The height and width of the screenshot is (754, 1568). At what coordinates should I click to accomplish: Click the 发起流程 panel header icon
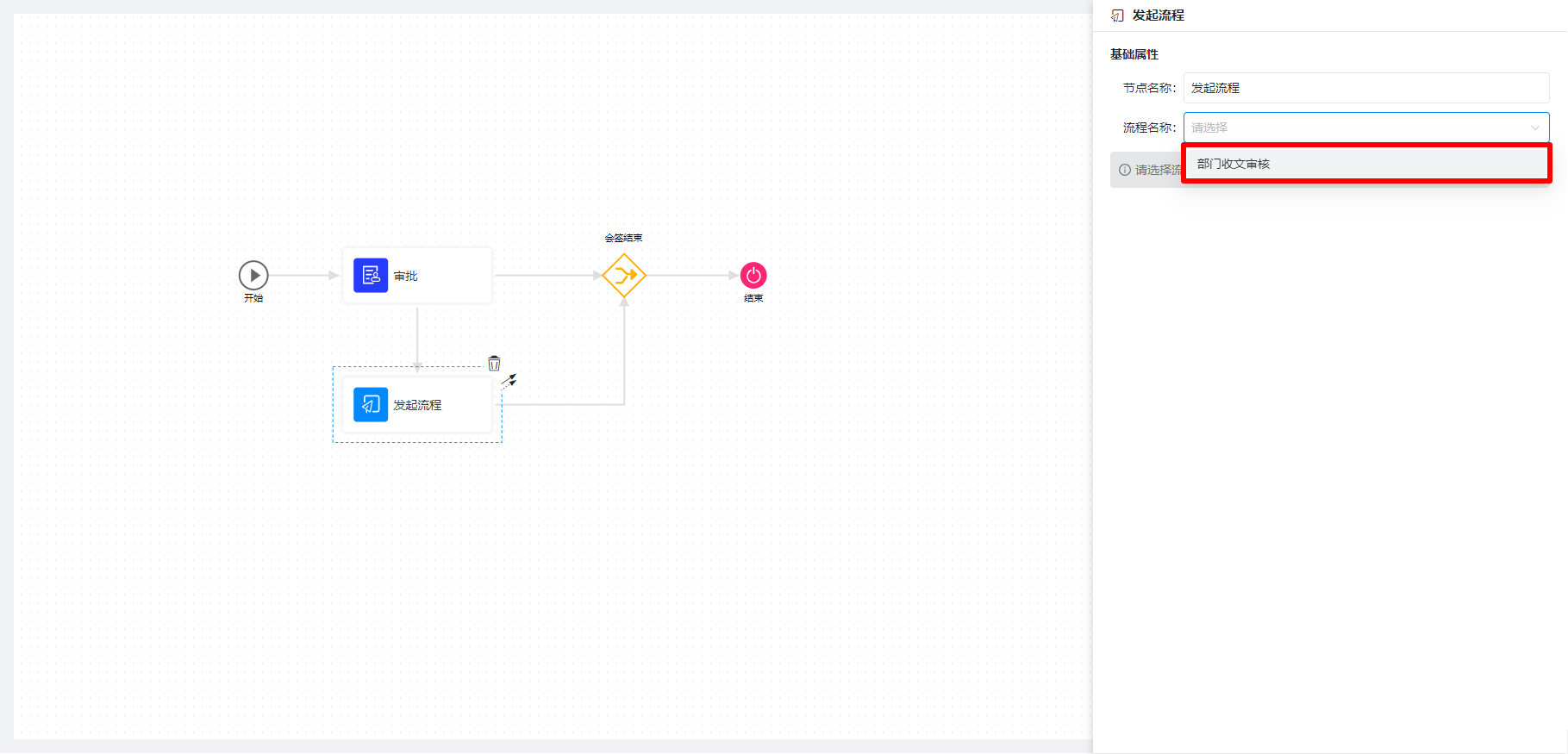[1117, 16]
